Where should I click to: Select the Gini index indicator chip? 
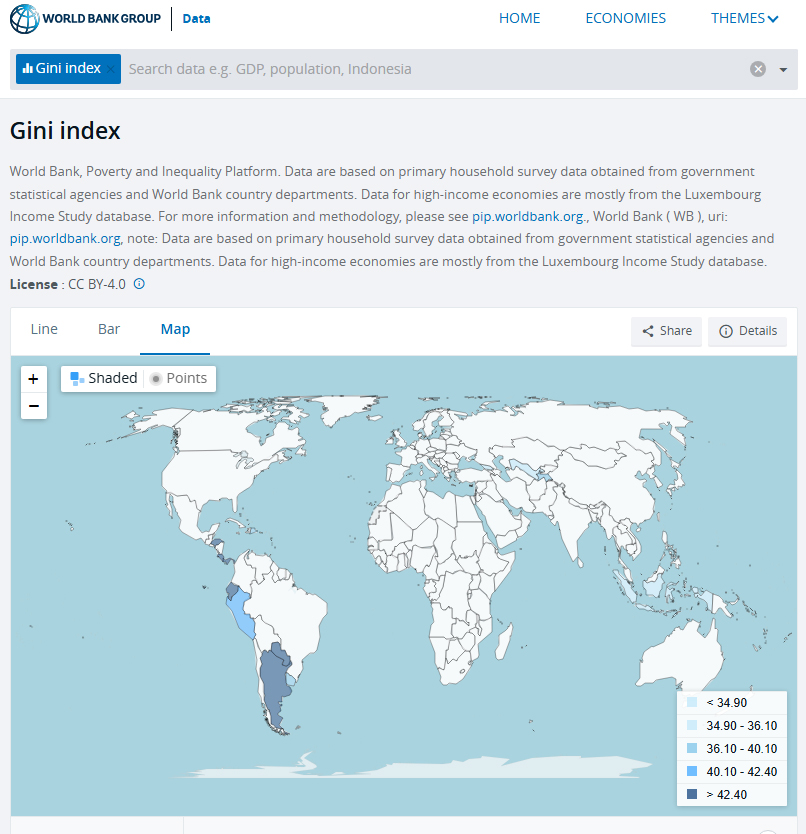point(67,69)
